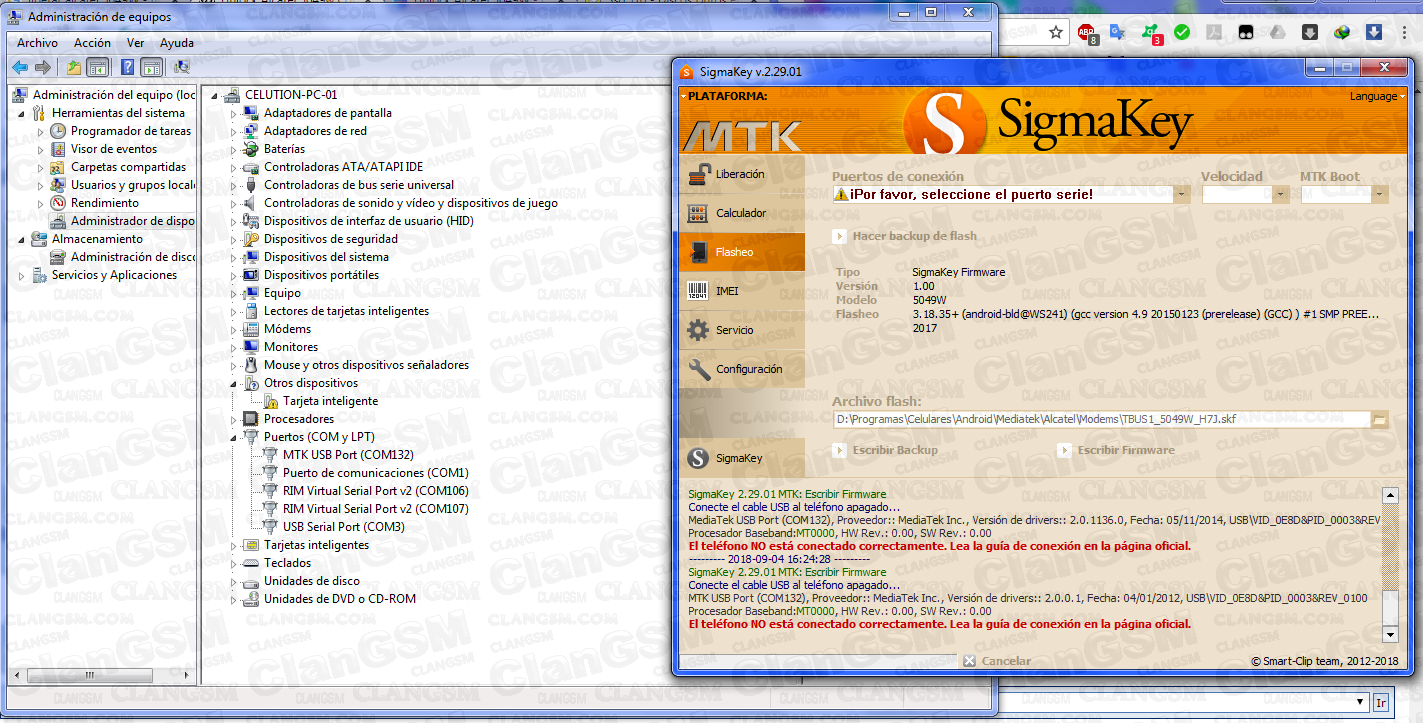Viewport: 1423px width, 723px height.
Task: Open the green checkmark extension icon
Action: 1182,32
